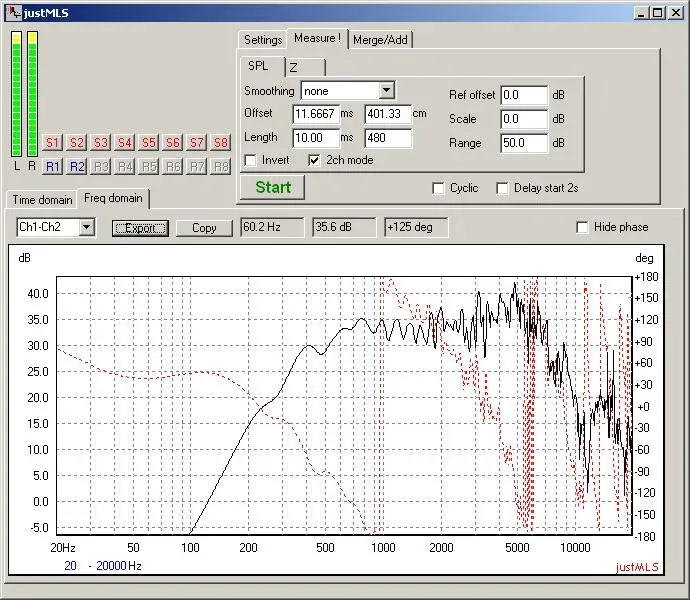This screenshot has height=600, width=690.
Task: Switch to the Freq domain tab
Action: (x=113, y=198)
